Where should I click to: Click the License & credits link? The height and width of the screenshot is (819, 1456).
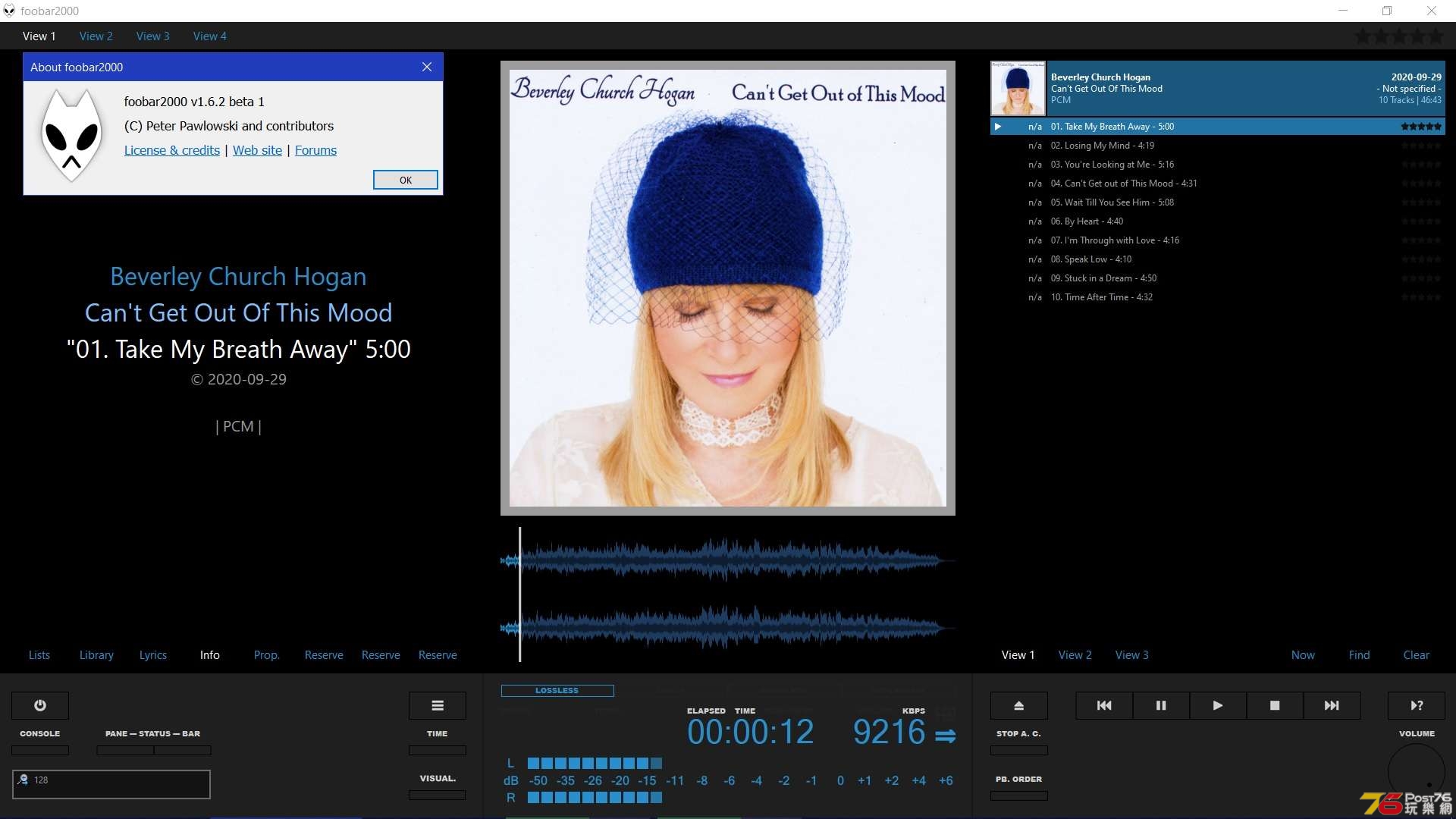pos(172,150)
